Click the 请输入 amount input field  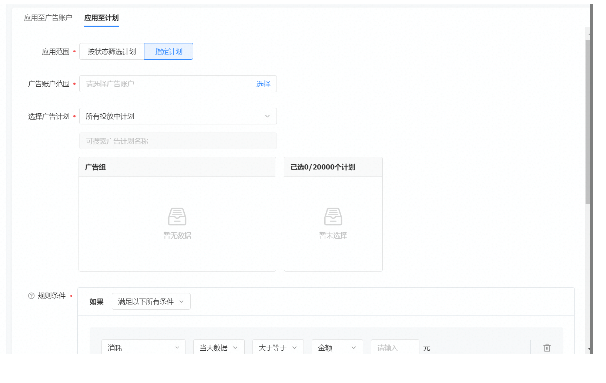(x=395, y=348)
